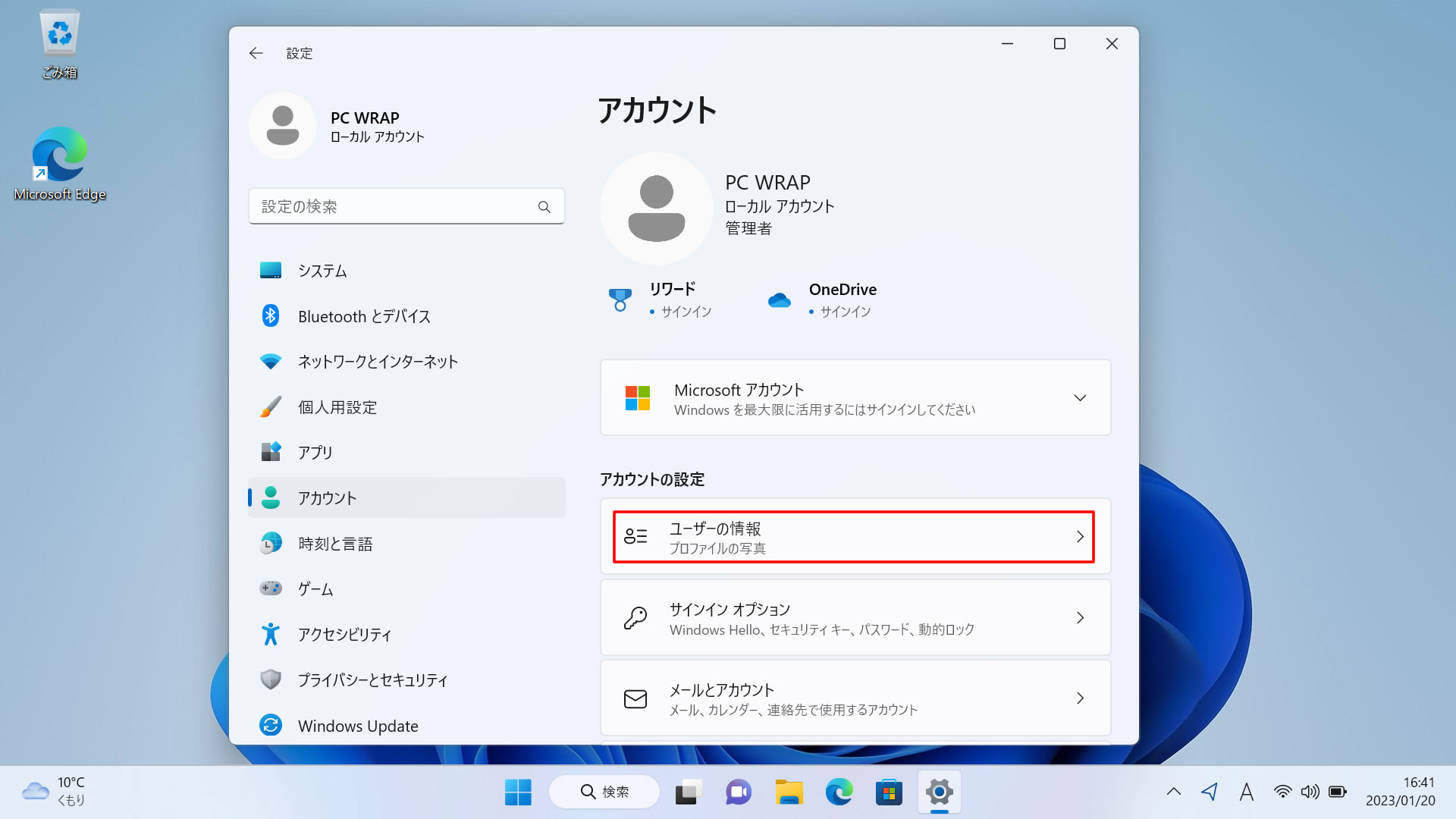
Task: Launch Microsoft Store from taskbar
Action: 889,792
